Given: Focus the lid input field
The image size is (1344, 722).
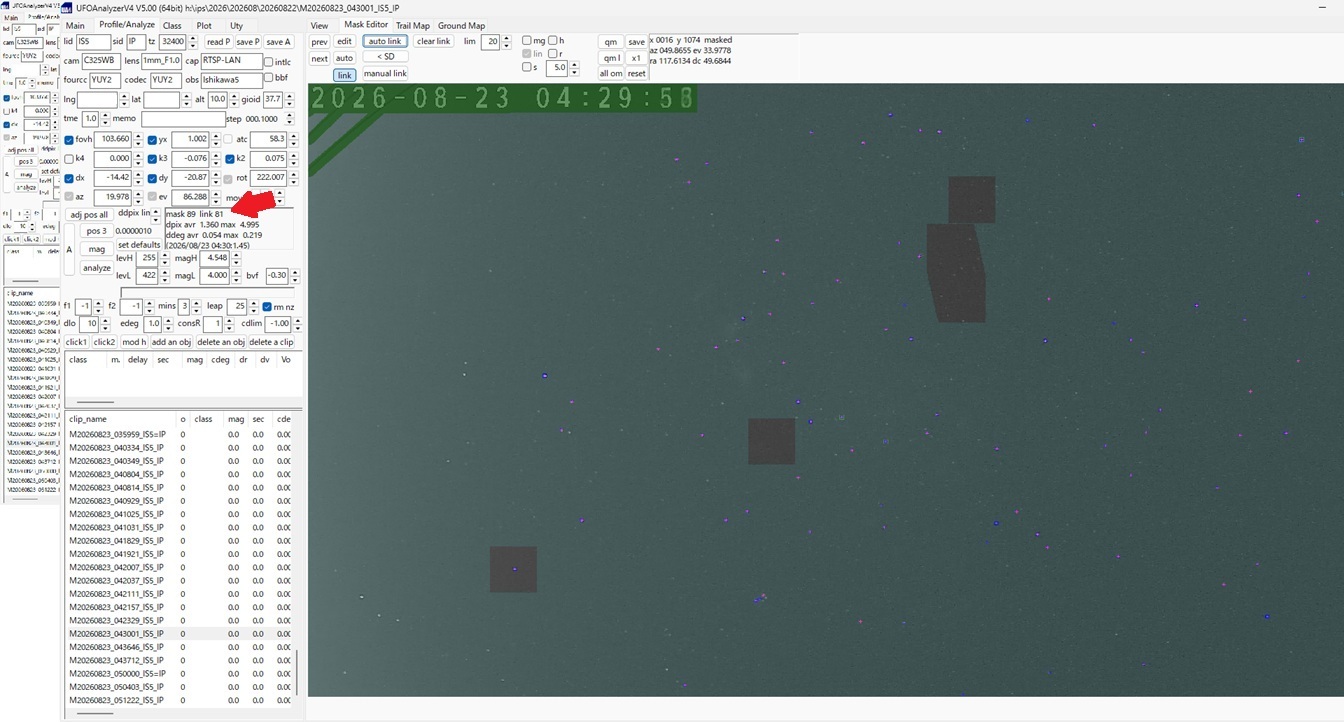Looking at the screenshot, I should (93, 42).
